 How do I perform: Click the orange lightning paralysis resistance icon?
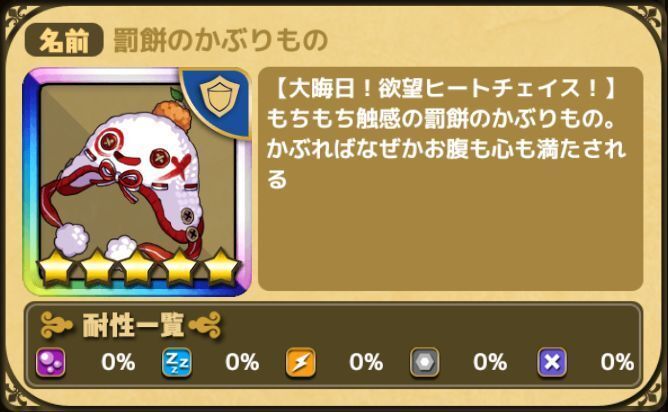(x=301, y=363)
